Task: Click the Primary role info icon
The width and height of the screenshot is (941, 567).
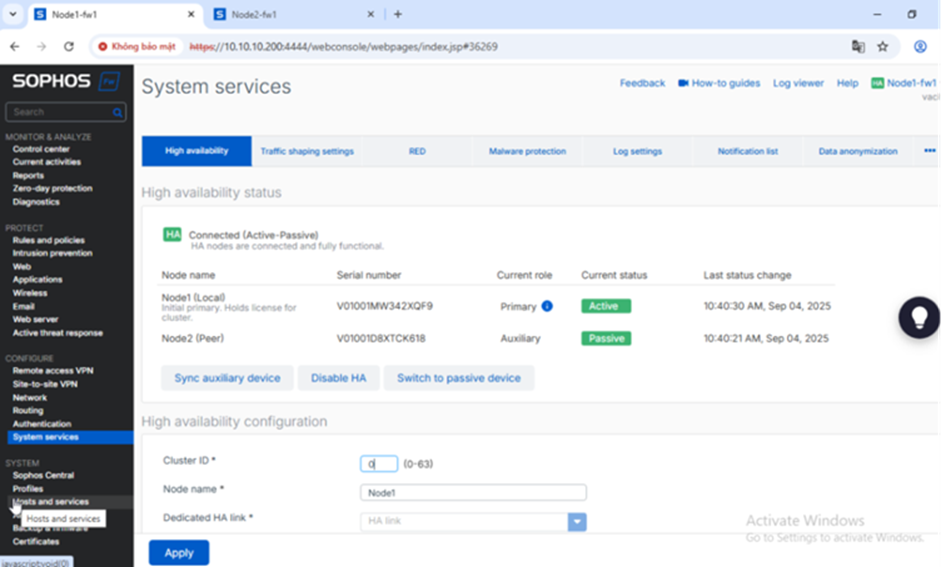Action: point(547,306)
